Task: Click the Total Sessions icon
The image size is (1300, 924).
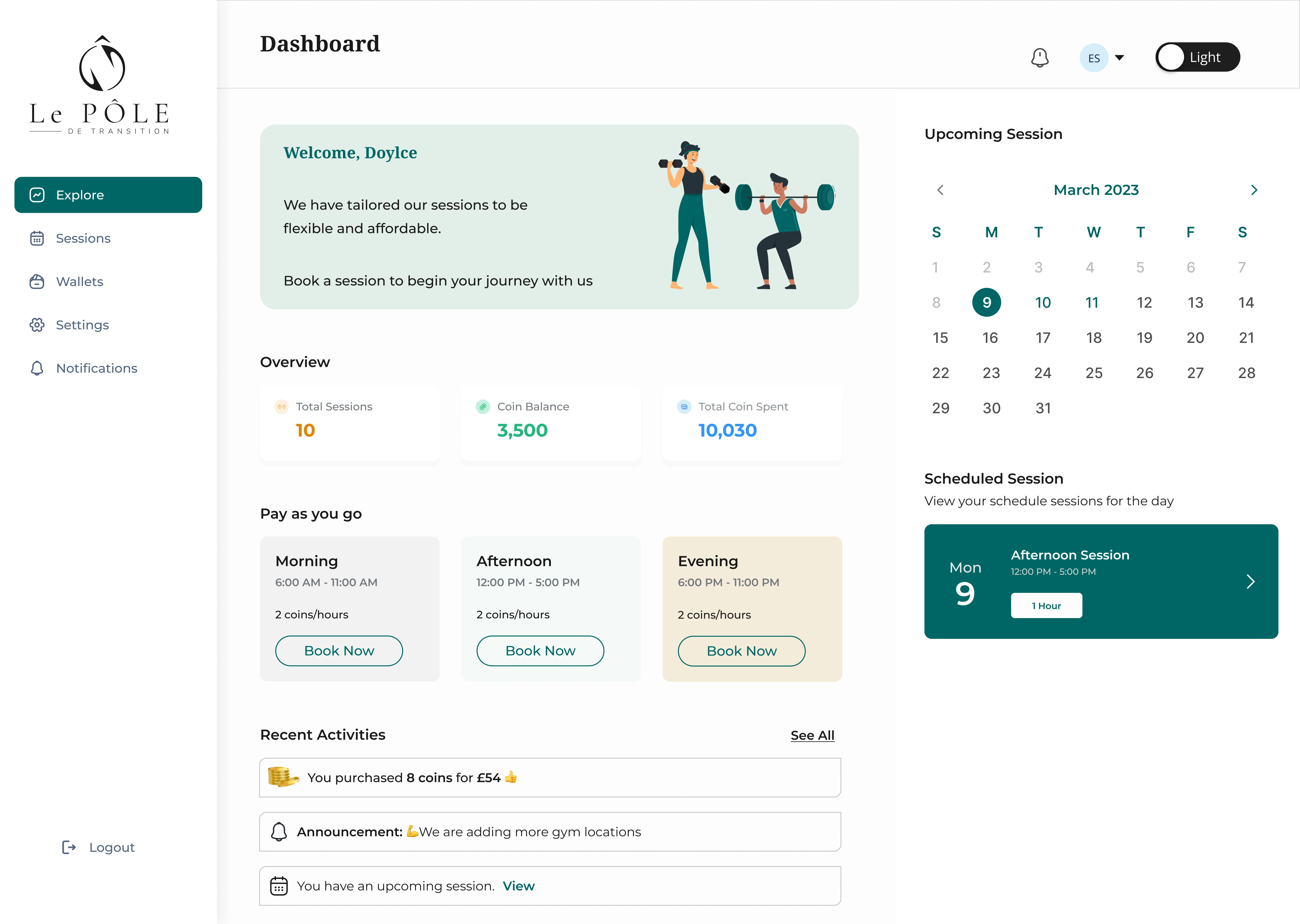Action: pyautogui.click(x=282, y=407)
